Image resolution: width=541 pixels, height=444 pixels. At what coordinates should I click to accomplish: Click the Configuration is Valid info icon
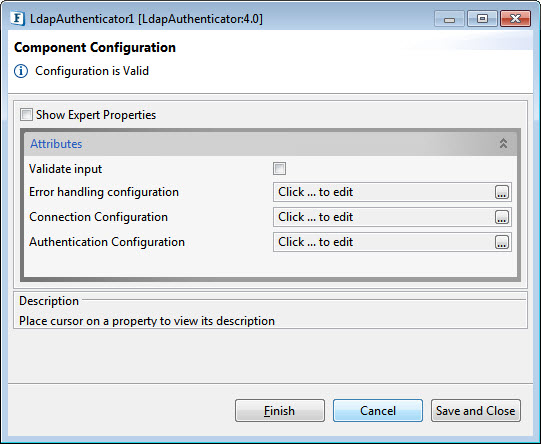(21, 71)
